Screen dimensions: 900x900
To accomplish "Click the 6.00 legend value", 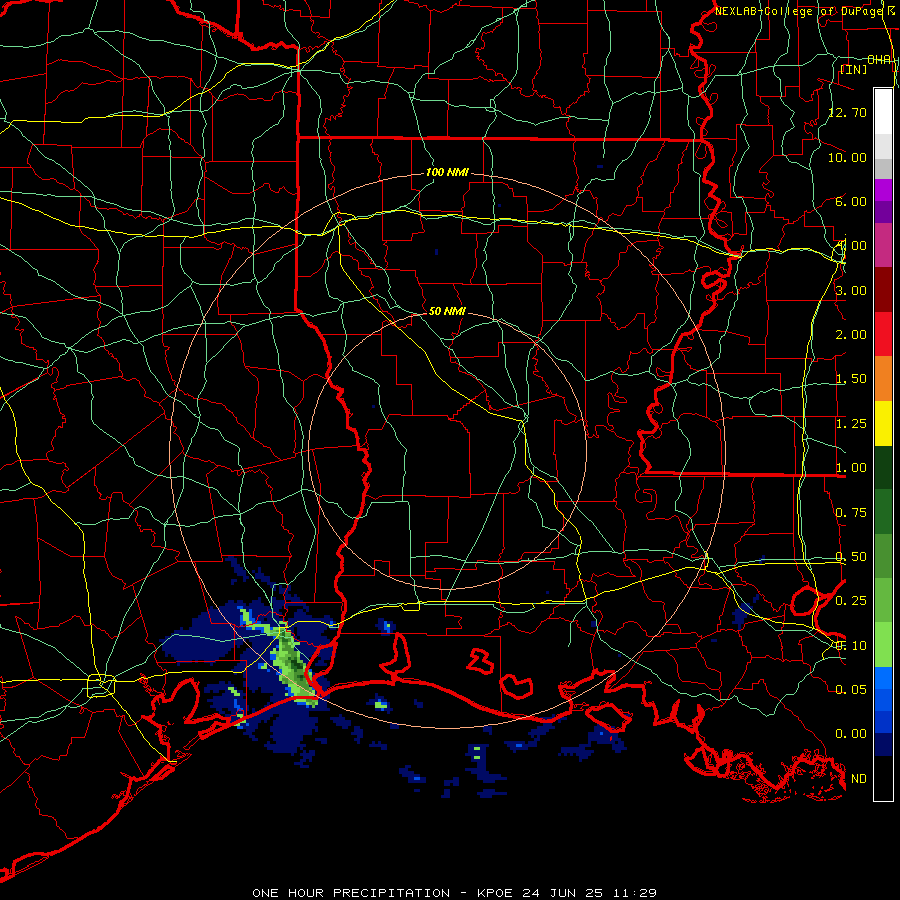I will (851, 201).
